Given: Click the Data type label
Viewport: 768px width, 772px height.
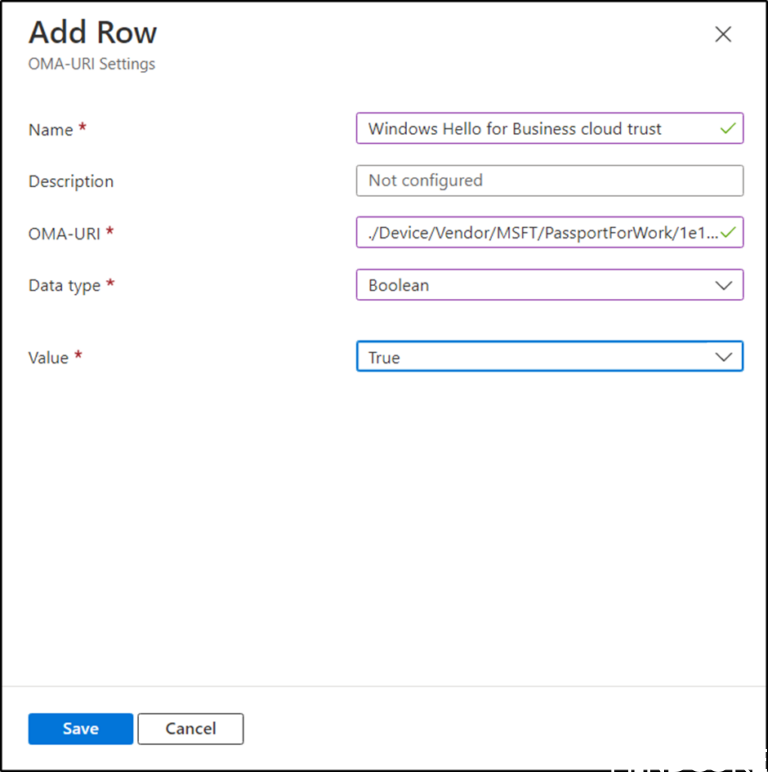Looking at the screenshot, I should coord(64,286).
